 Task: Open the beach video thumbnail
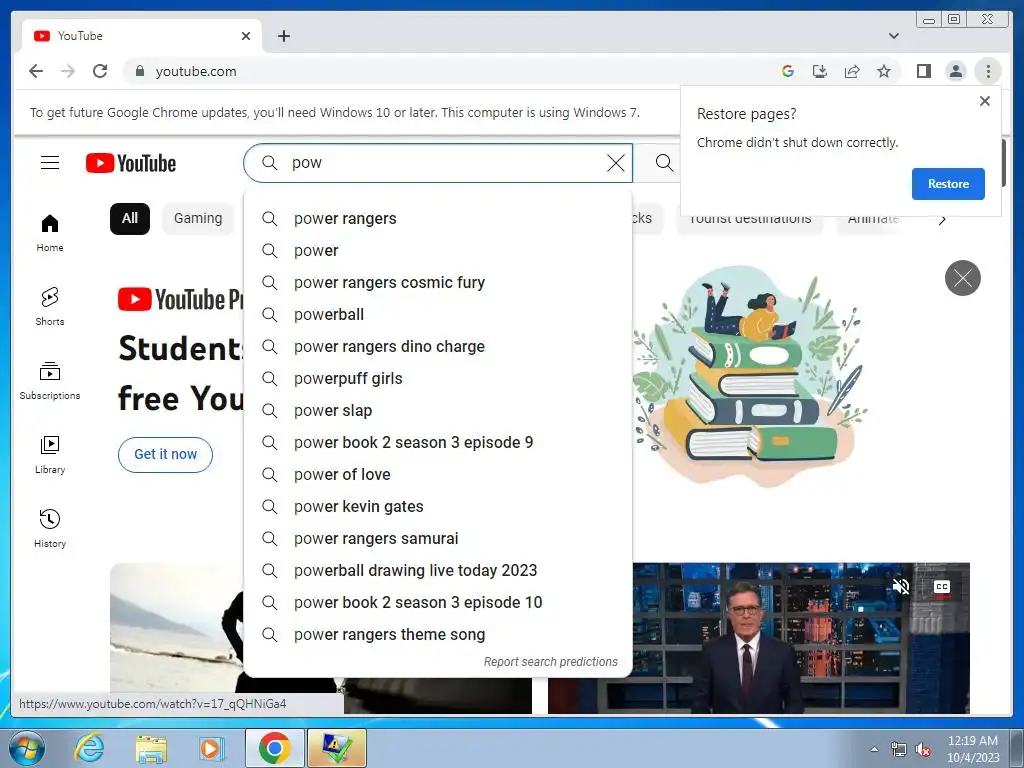point(176,627)
